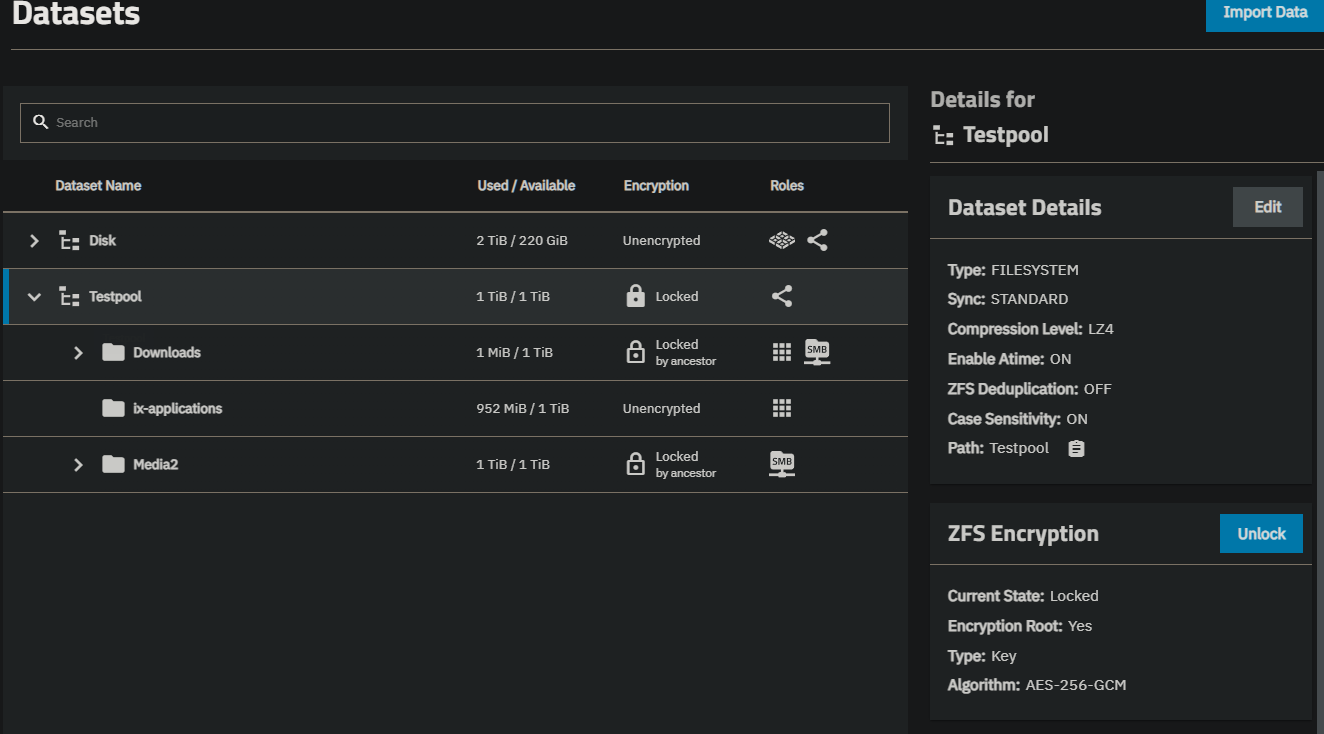Click the 'Algorithm: AES-256-GCM' detail
The image size is (1324, 734).
pos(1037,686)
